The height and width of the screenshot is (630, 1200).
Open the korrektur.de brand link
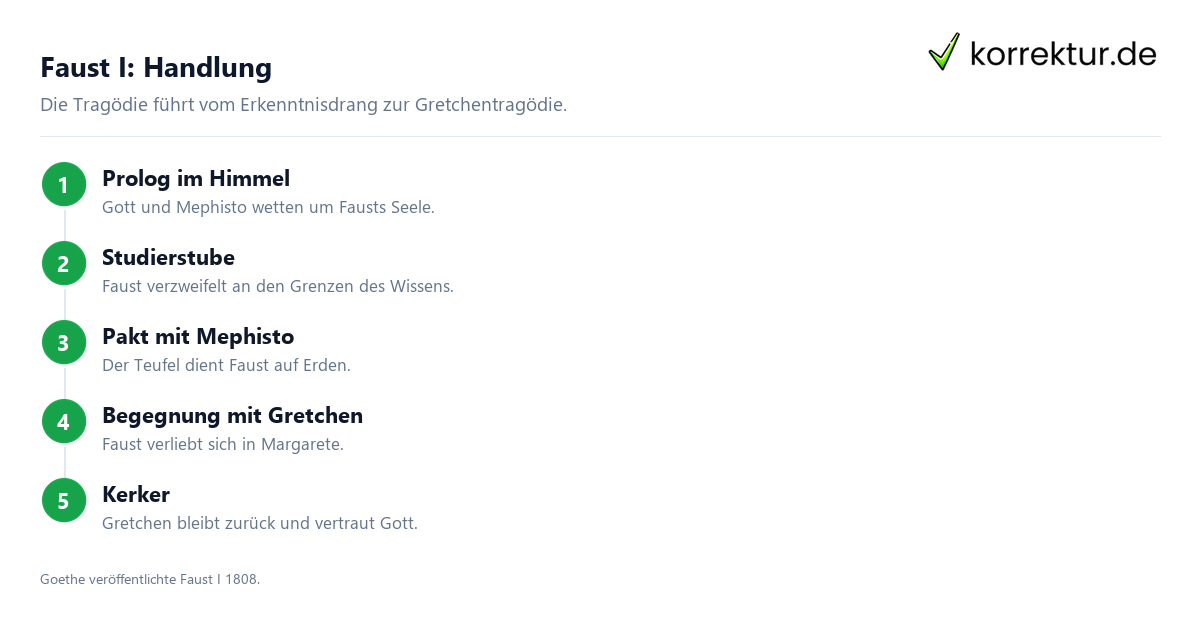(1043, 52)
